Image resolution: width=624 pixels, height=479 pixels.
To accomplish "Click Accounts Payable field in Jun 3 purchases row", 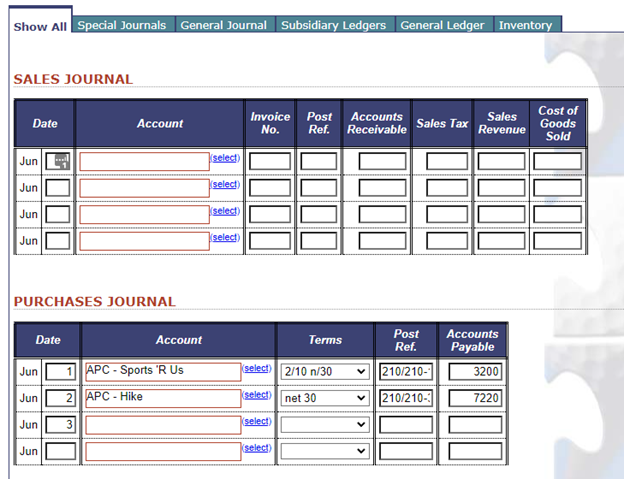I will click(475, 425).
